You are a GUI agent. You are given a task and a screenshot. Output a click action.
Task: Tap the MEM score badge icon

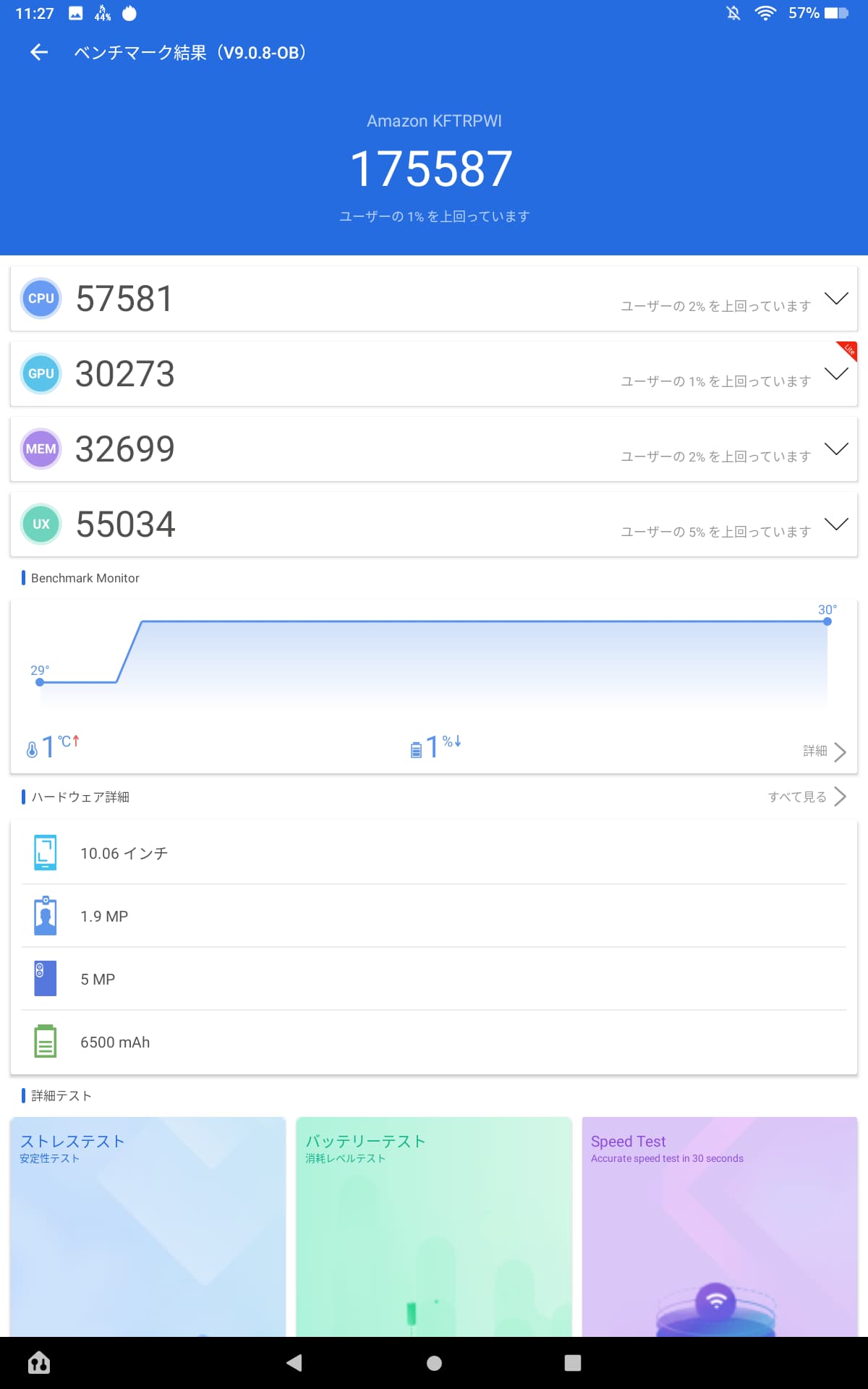coord(41,449)
